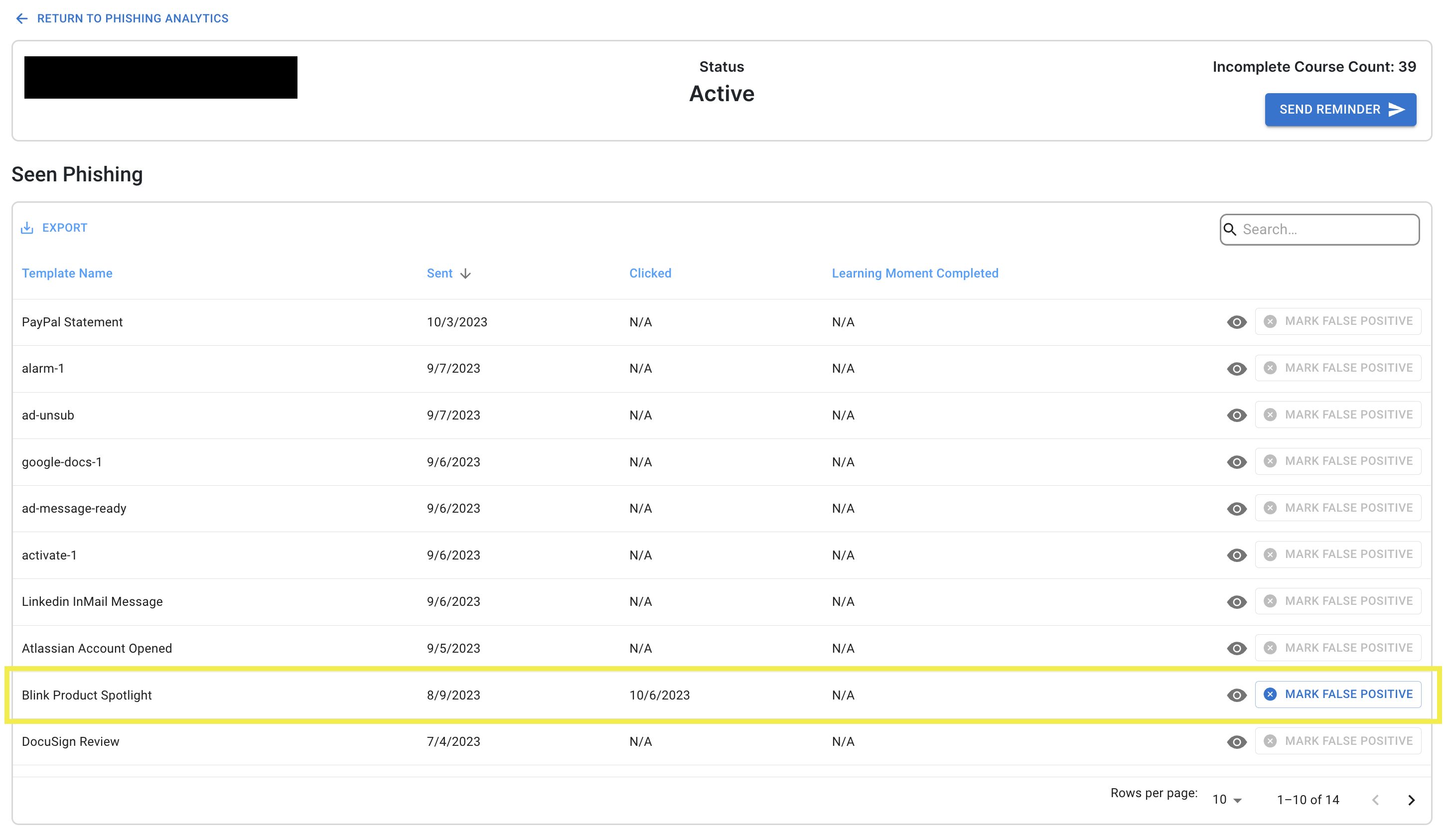Sort by Learning Moment Completed header

(915, 273)
